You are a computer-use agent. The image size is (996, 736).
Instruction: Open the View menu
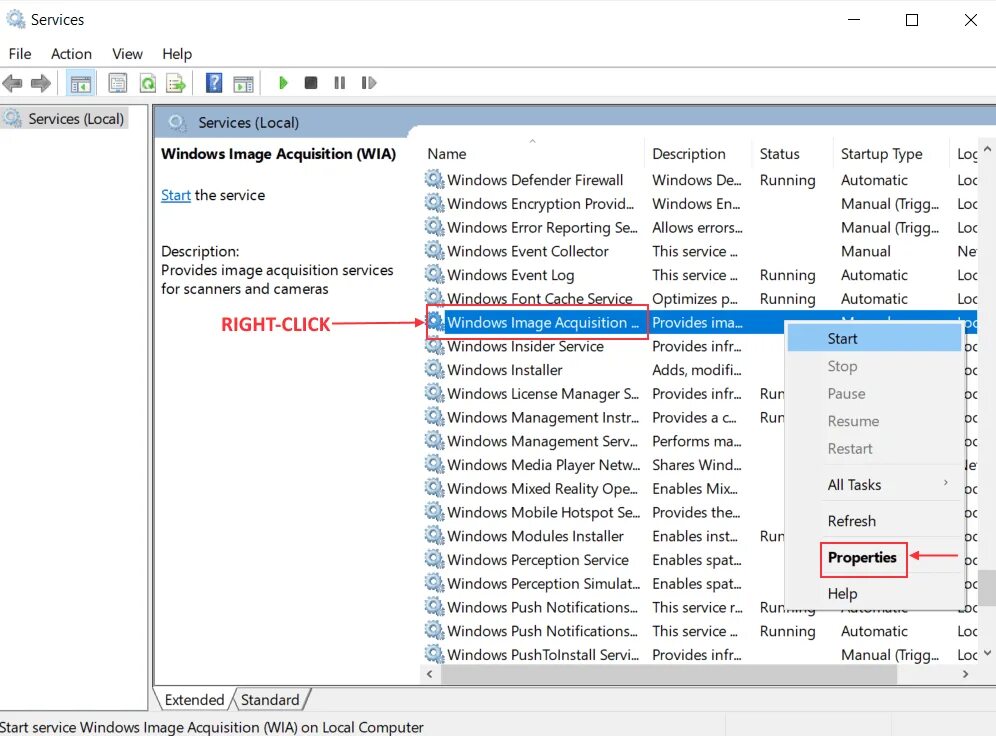(x=127, y=54)
